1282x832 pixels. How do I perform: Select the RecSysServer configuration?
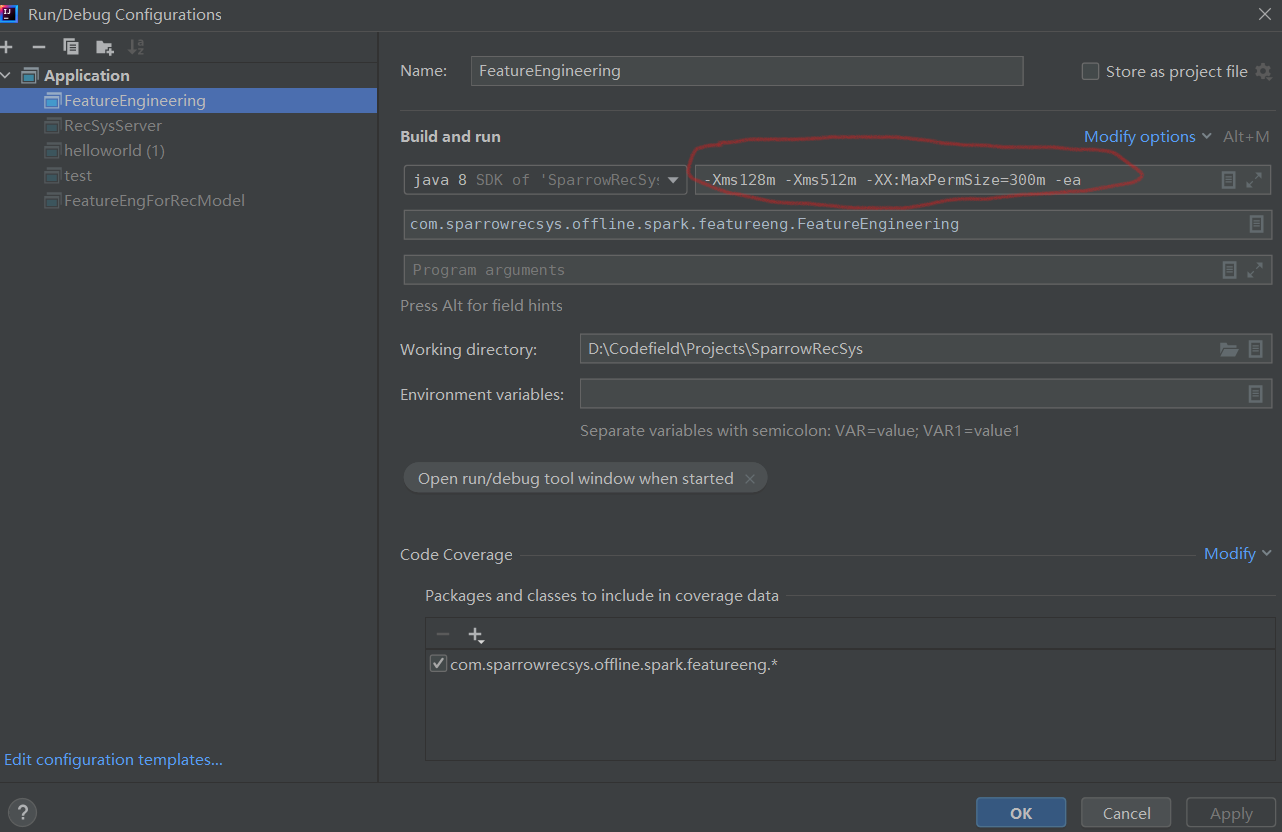pos(188,125)
